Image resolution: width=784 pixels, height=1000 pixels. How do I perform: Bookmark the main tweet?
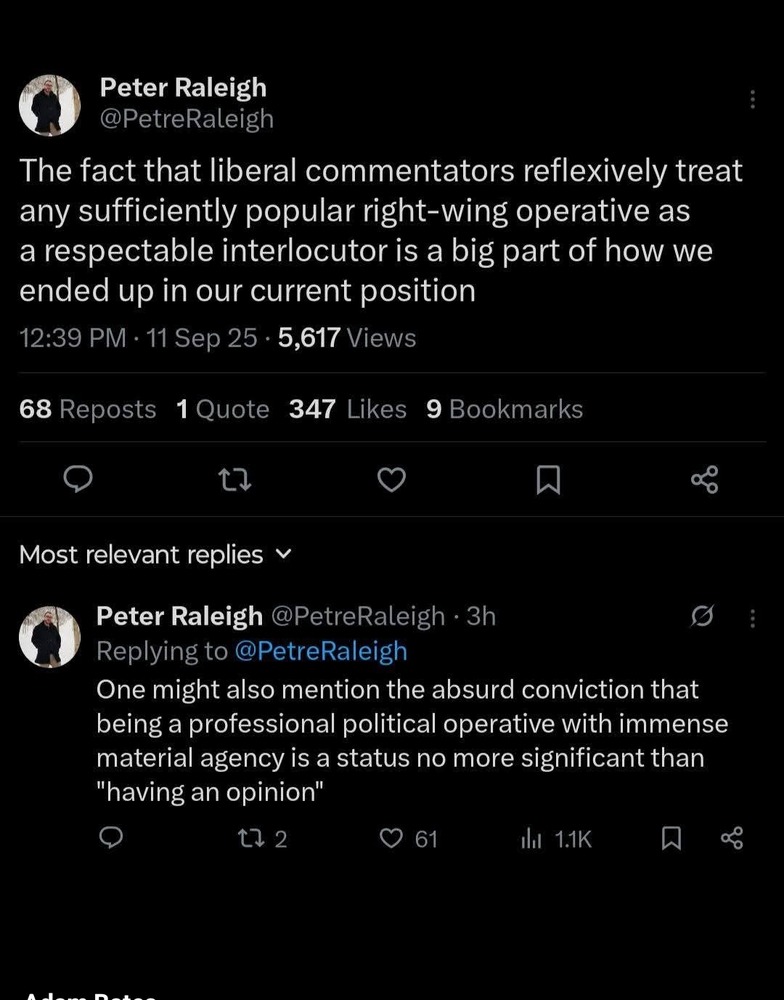pos(547,481)
